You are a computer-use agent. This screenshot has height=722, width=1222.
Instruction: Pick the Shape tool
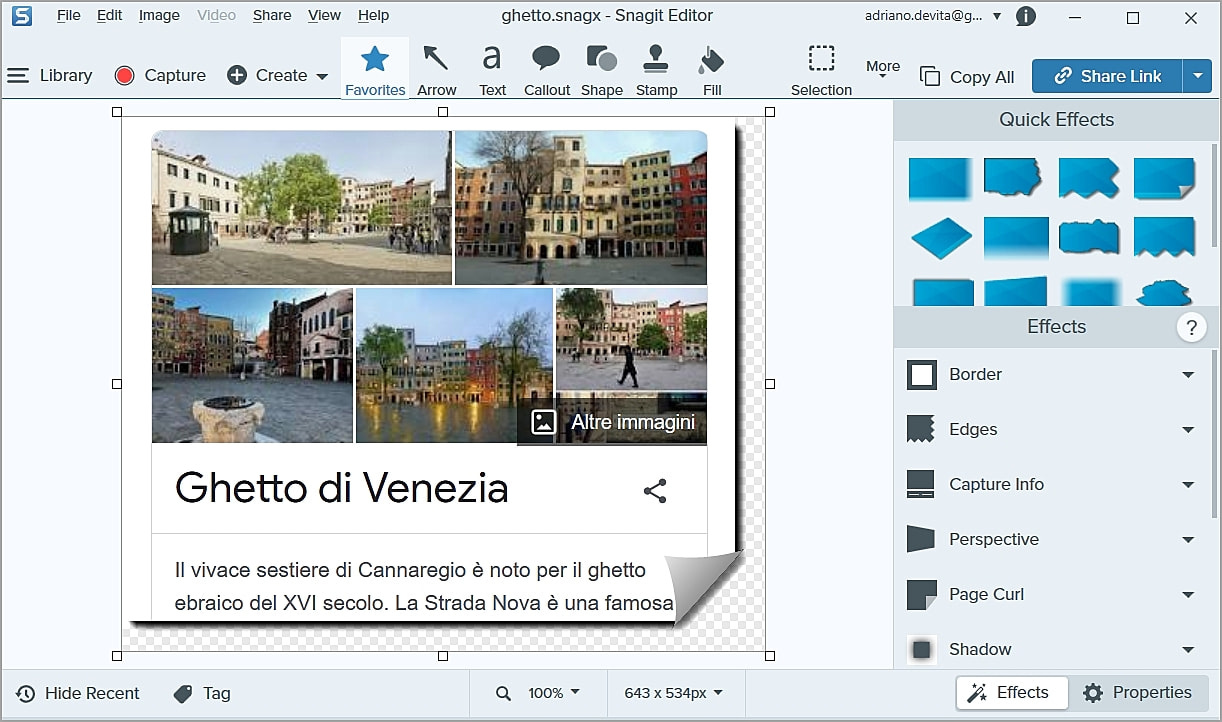coord(601,70)
